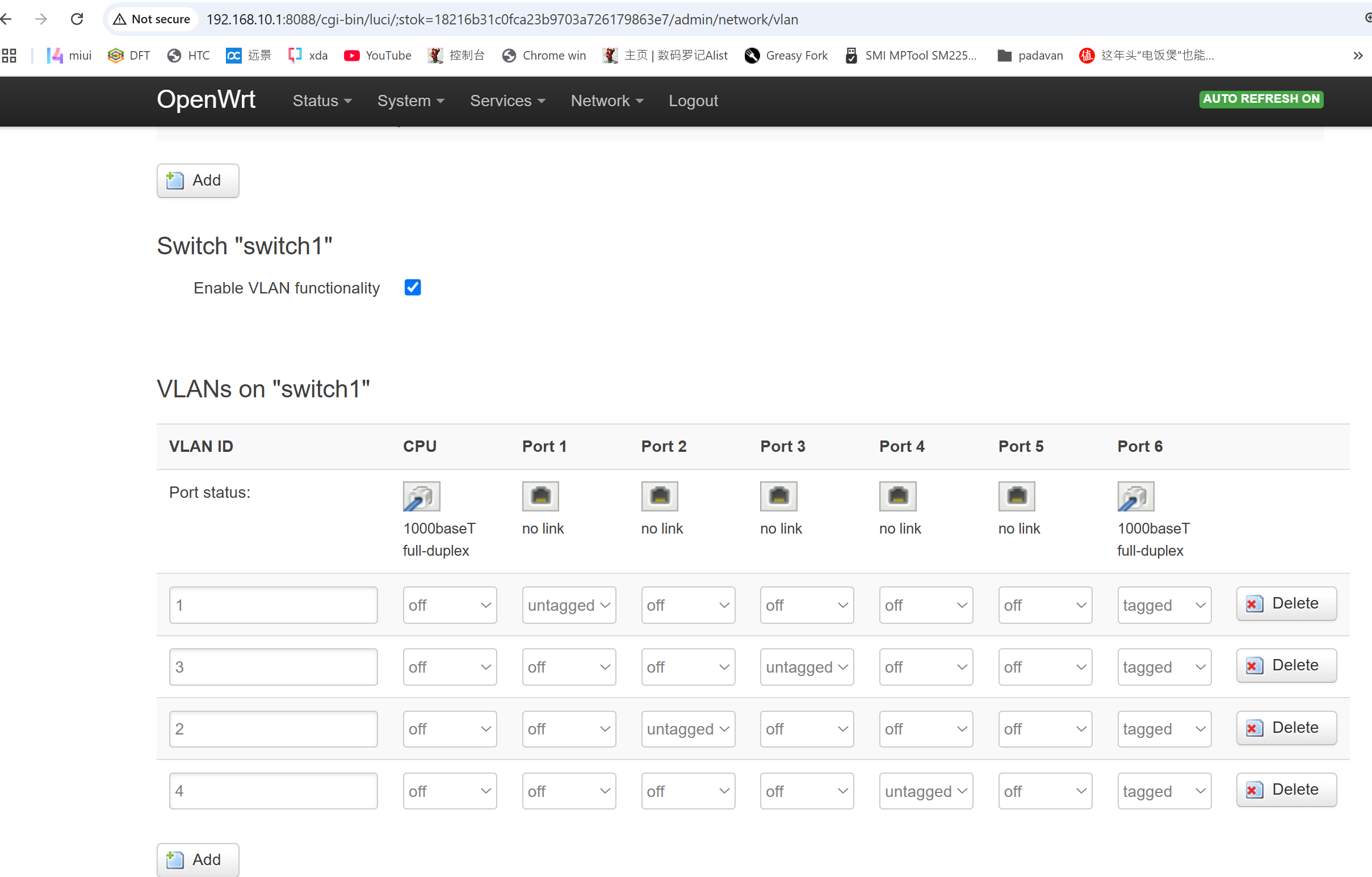Click the Port 4 no-link status icon
The image size is (1372, 877).
(897, 496)
